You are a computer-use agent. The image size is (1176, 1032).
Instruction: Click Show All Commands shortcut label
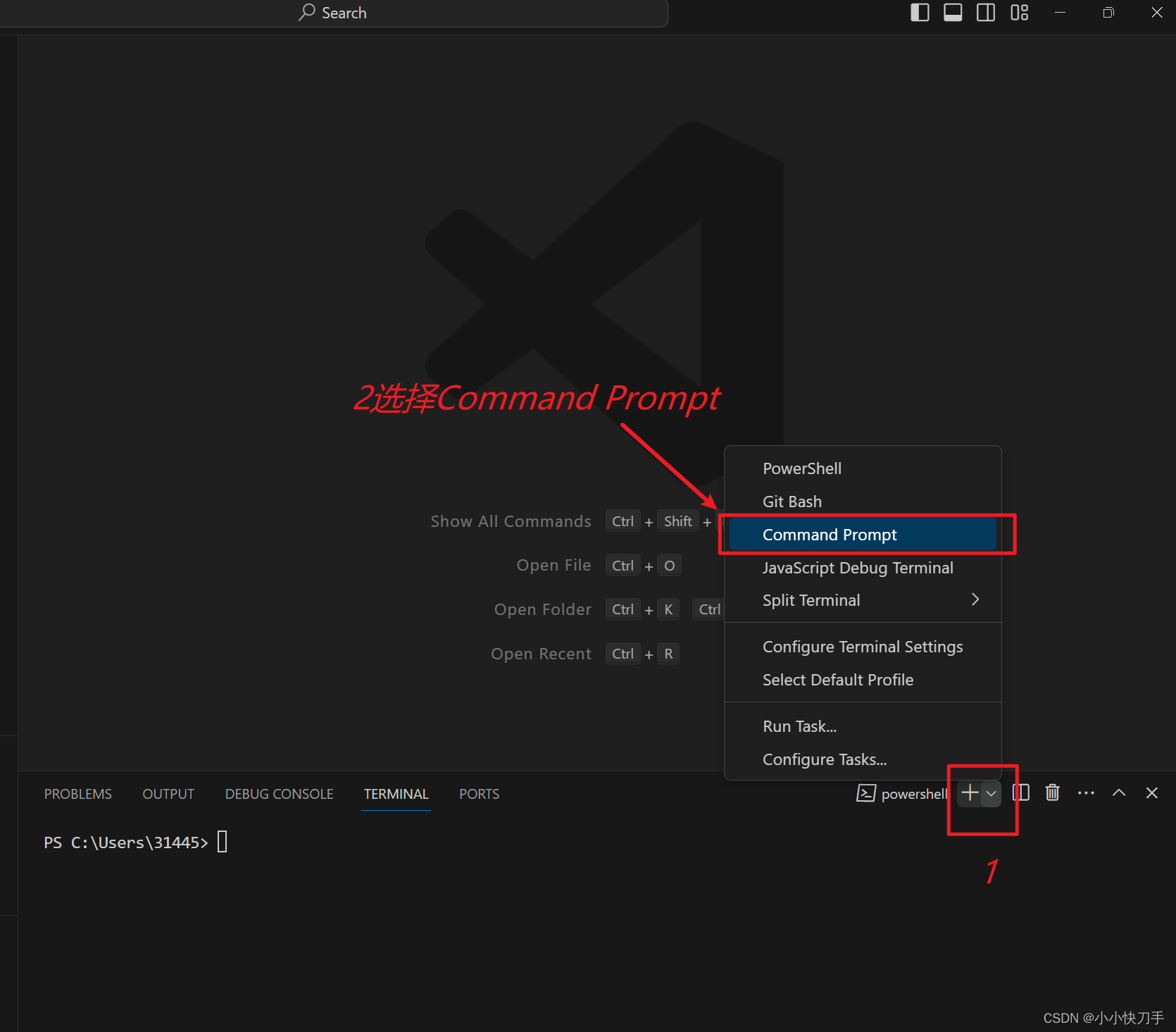511,521
